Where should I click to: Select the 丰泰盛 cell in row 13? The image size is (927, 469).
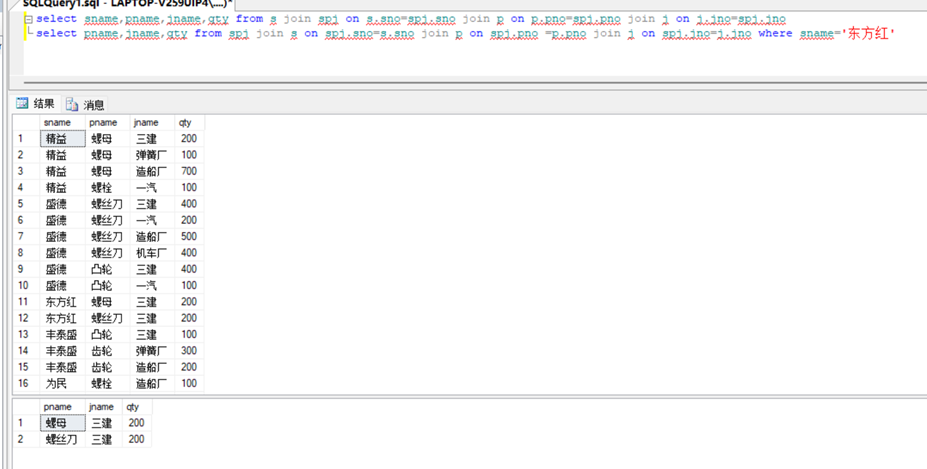click(x=63, y=335)
